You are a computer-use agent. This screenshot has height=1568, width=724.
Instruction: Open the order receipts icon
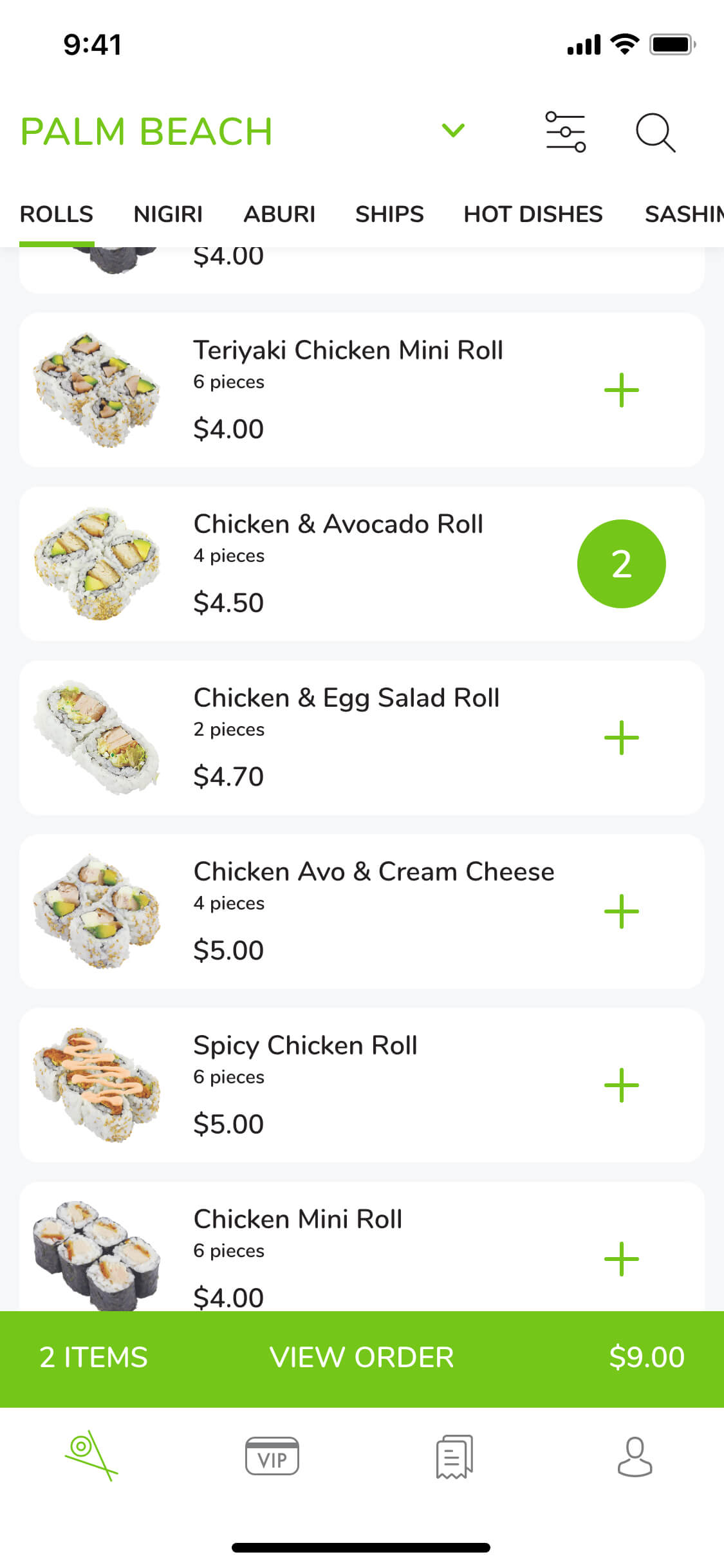tap(454, 1456)
